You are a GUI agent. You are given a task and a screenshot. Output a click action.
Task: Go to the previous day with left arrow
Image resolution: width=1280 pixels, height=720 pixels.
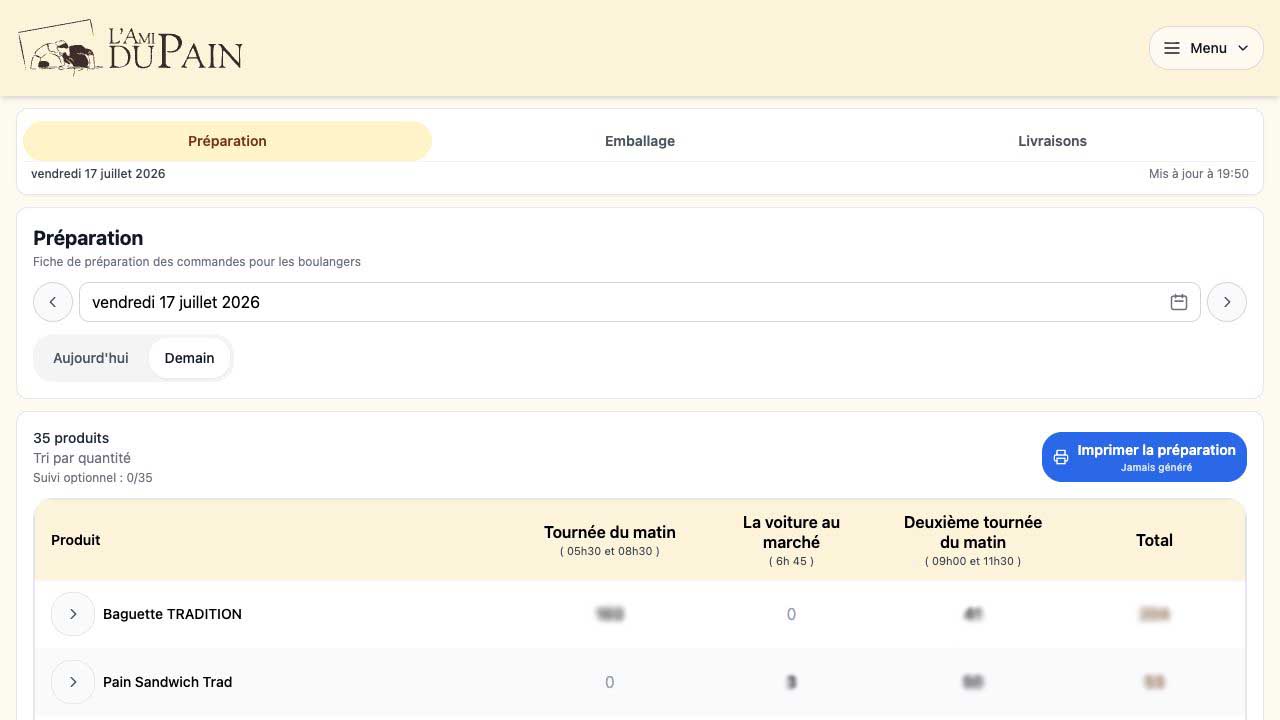pos(53,302)
